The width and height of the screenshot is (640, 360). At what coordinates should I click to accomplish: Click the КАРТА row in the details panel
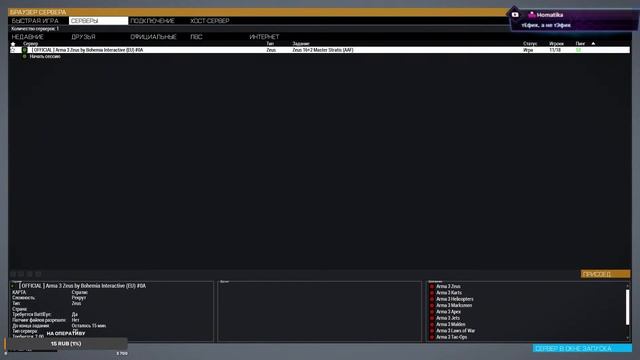pyautogui.click(x=50, y=293)
